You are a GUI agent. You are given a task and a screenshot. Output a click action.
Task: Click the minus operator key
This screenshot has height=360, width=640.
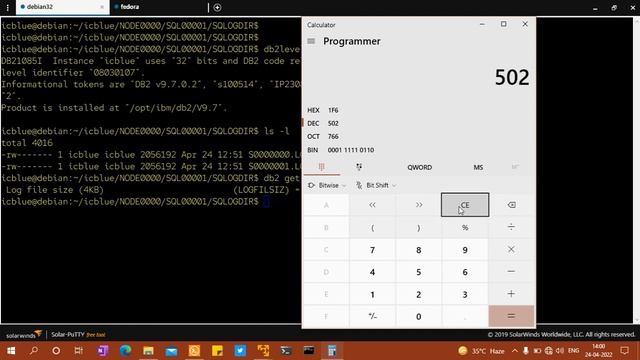pyautogui.click(x=511, y=272)
